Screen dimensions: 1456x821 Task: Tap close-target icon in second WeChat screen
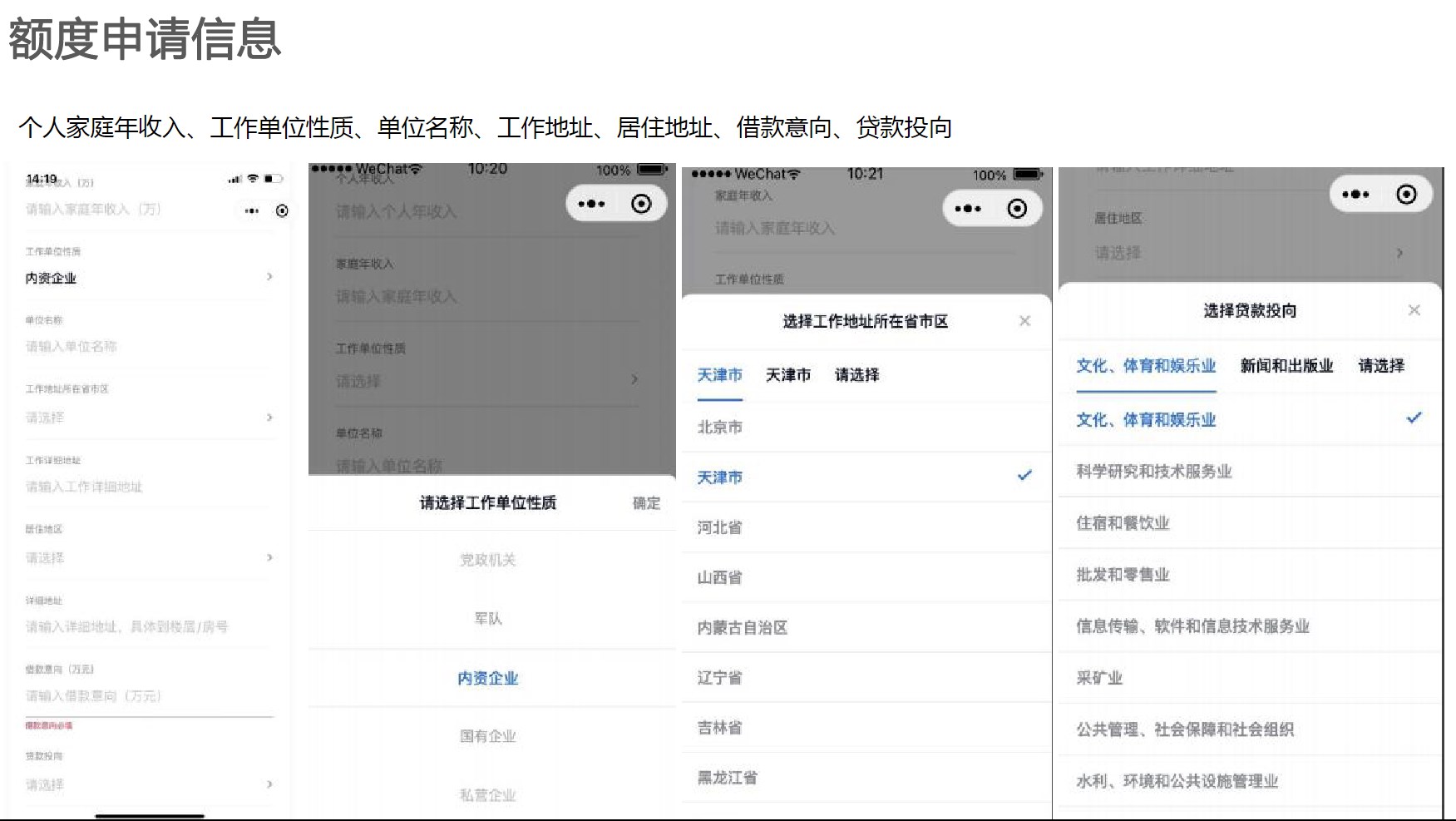[641, 204]
